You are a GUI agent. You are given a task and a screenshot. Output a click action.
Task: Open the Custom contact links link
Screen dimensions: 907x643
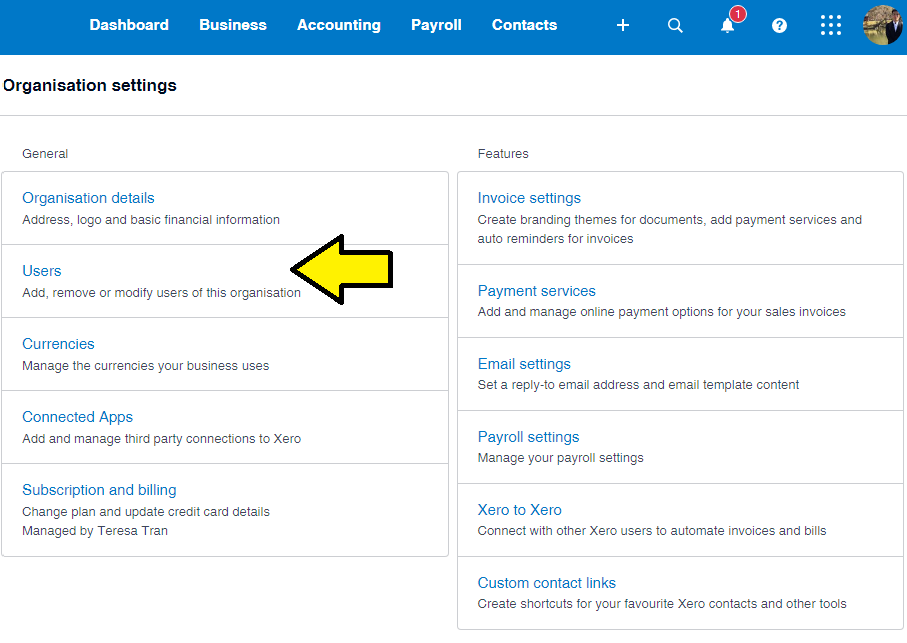[x=547, y=582]
